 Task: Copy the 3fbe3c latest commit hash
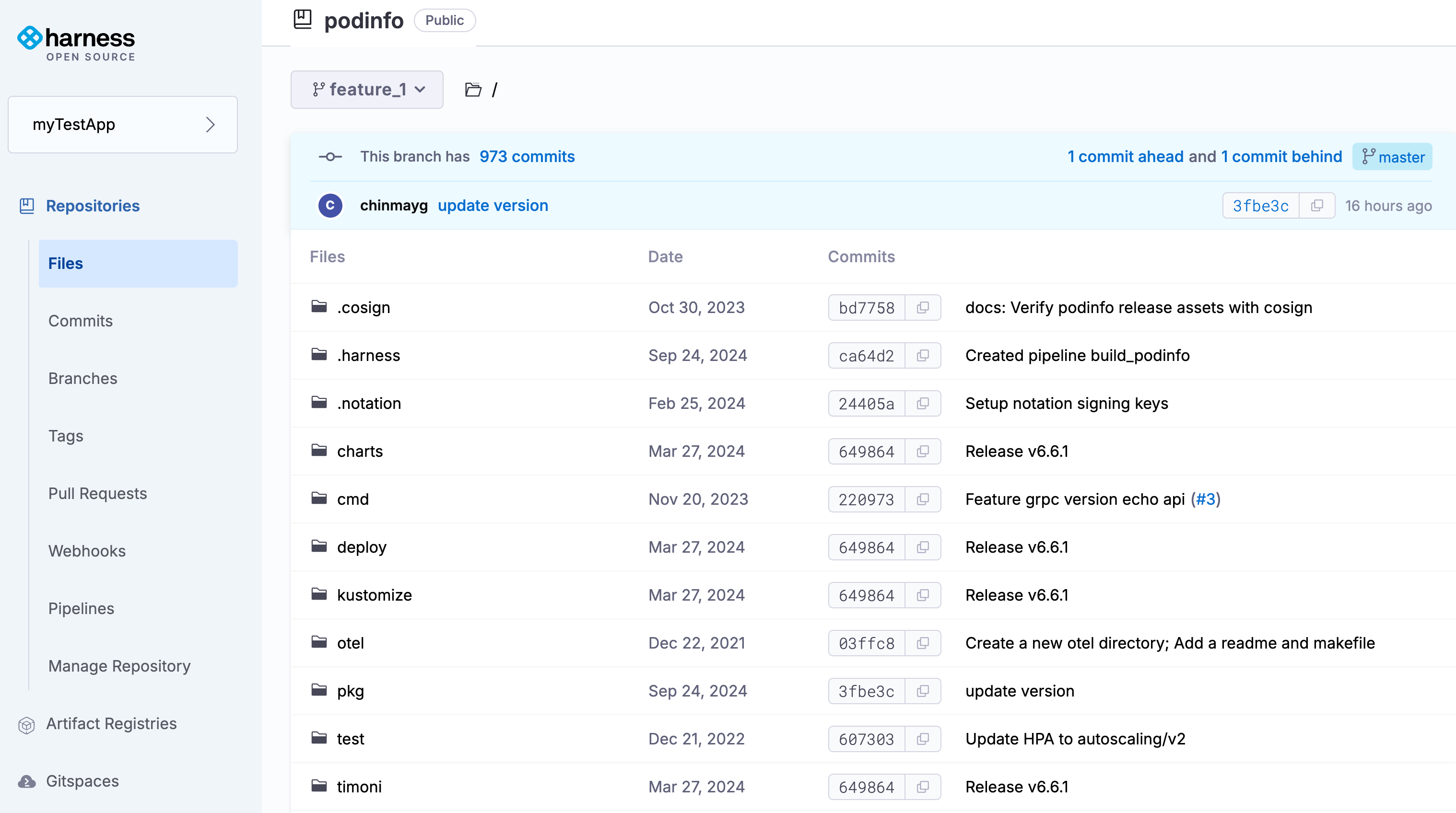(x=1316, y=206)
